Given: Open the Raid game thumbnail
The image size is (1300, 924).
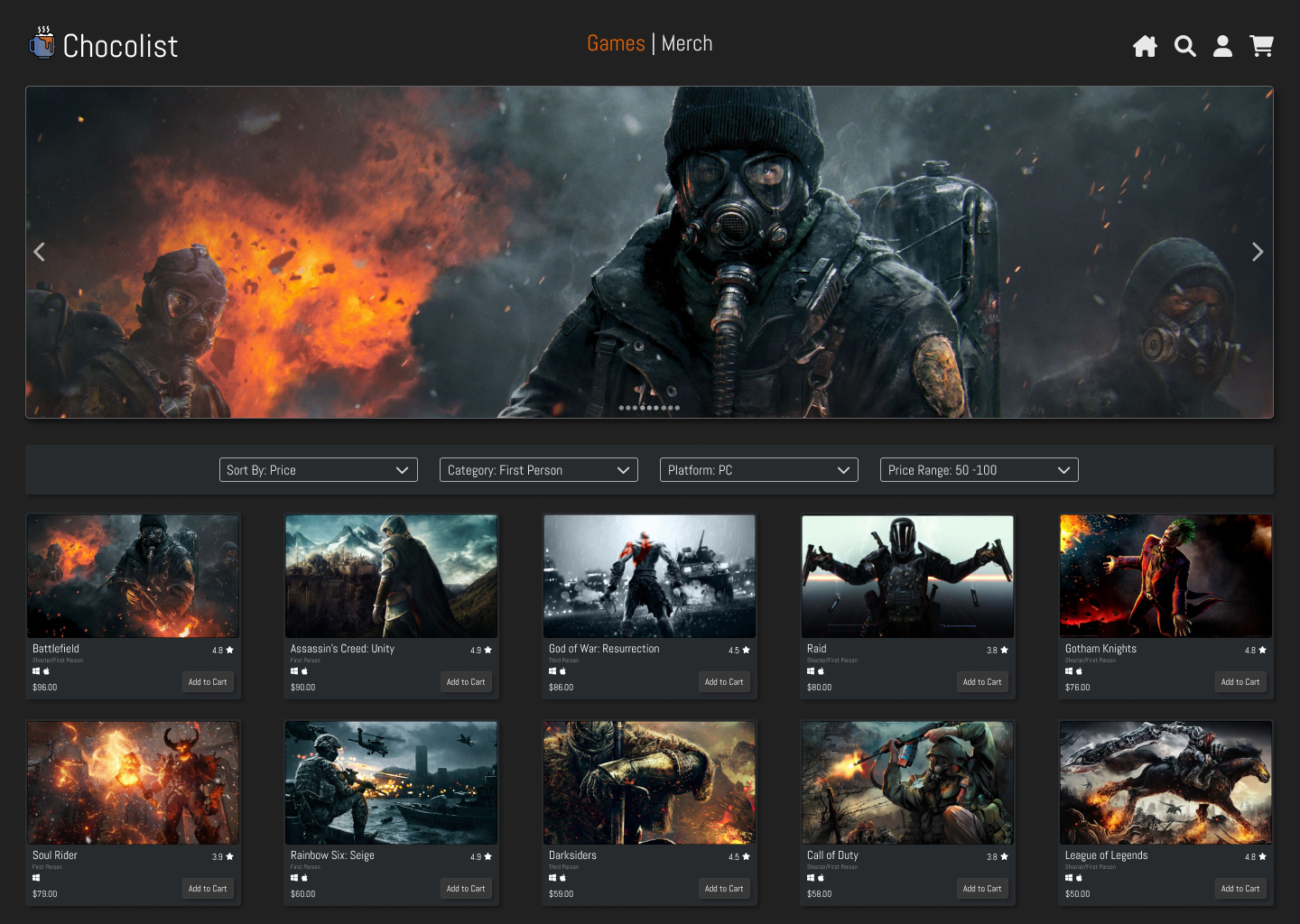Looking at the screenshot, I should tap(908, 577).
